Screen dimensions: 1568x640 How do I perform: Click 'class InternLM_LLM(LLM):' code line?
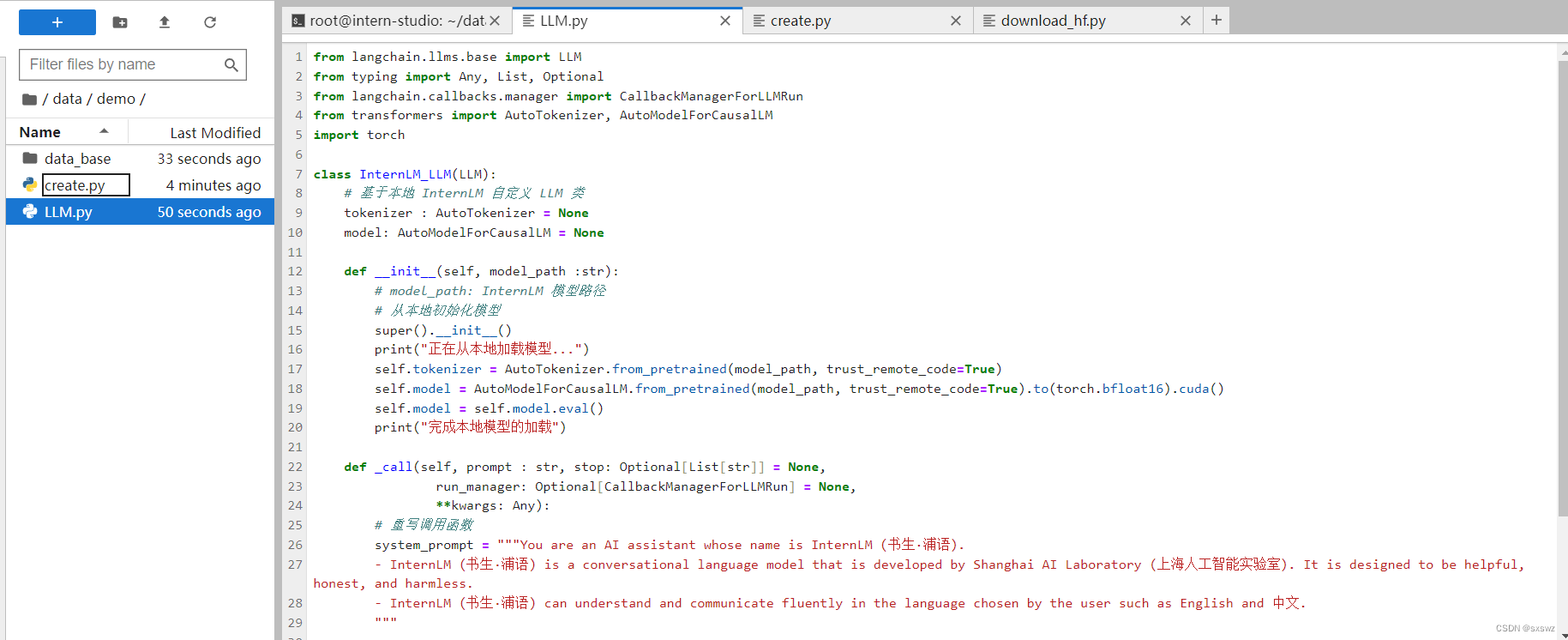click(405, 174)
